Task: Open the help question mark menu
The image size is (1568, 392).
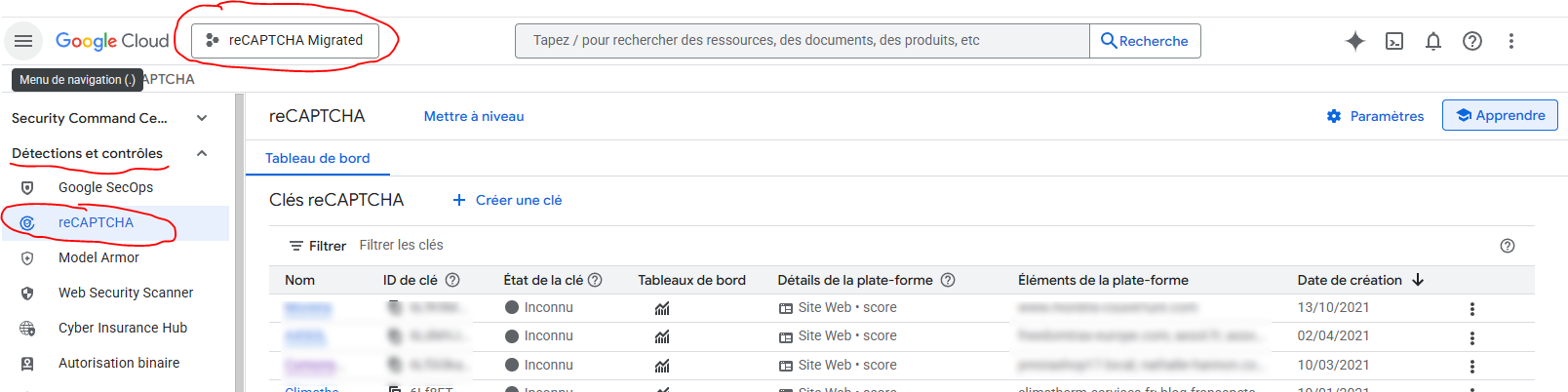Action: coord(1472,41)
